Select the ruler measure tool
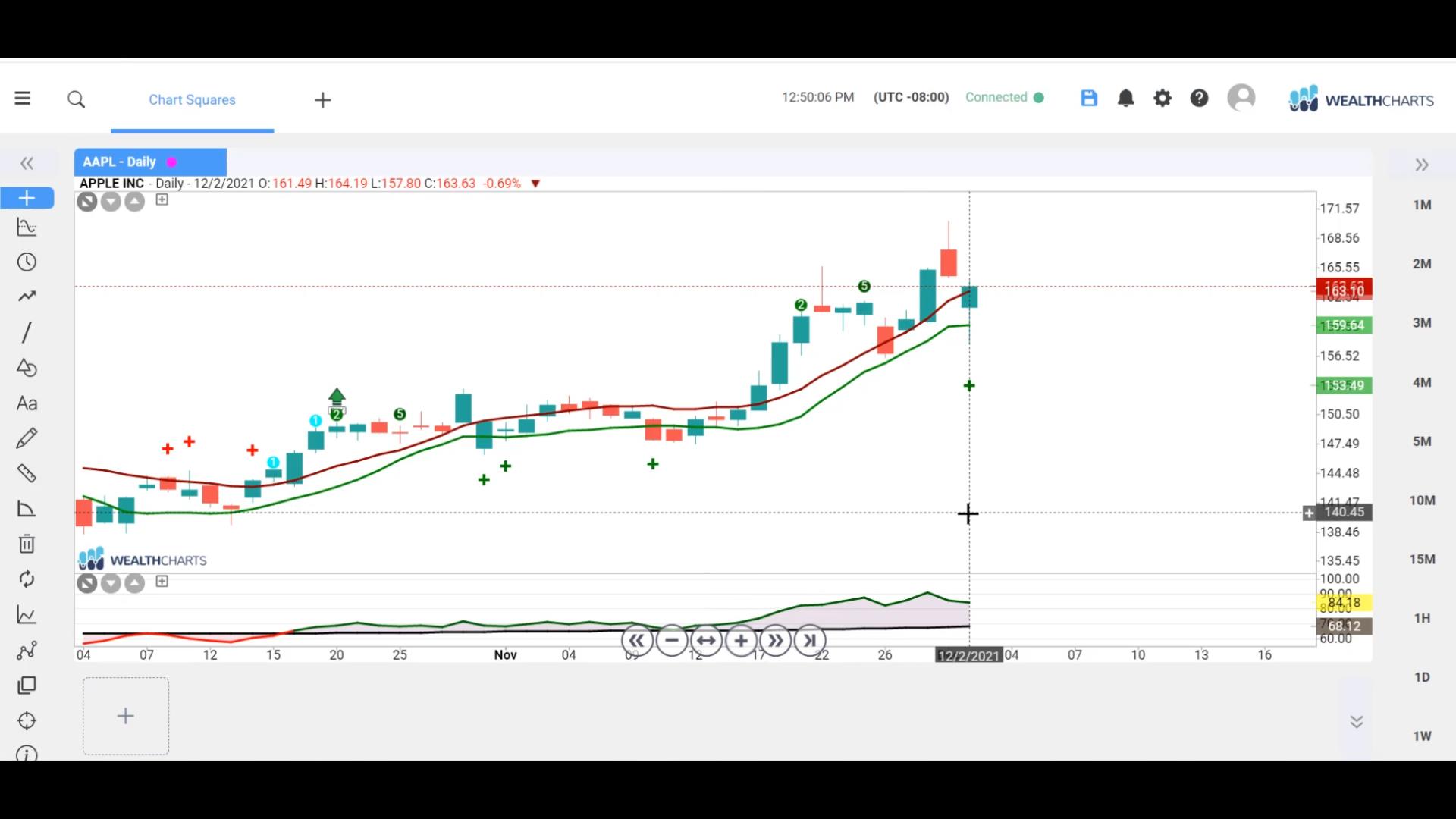 coord(27,473)
